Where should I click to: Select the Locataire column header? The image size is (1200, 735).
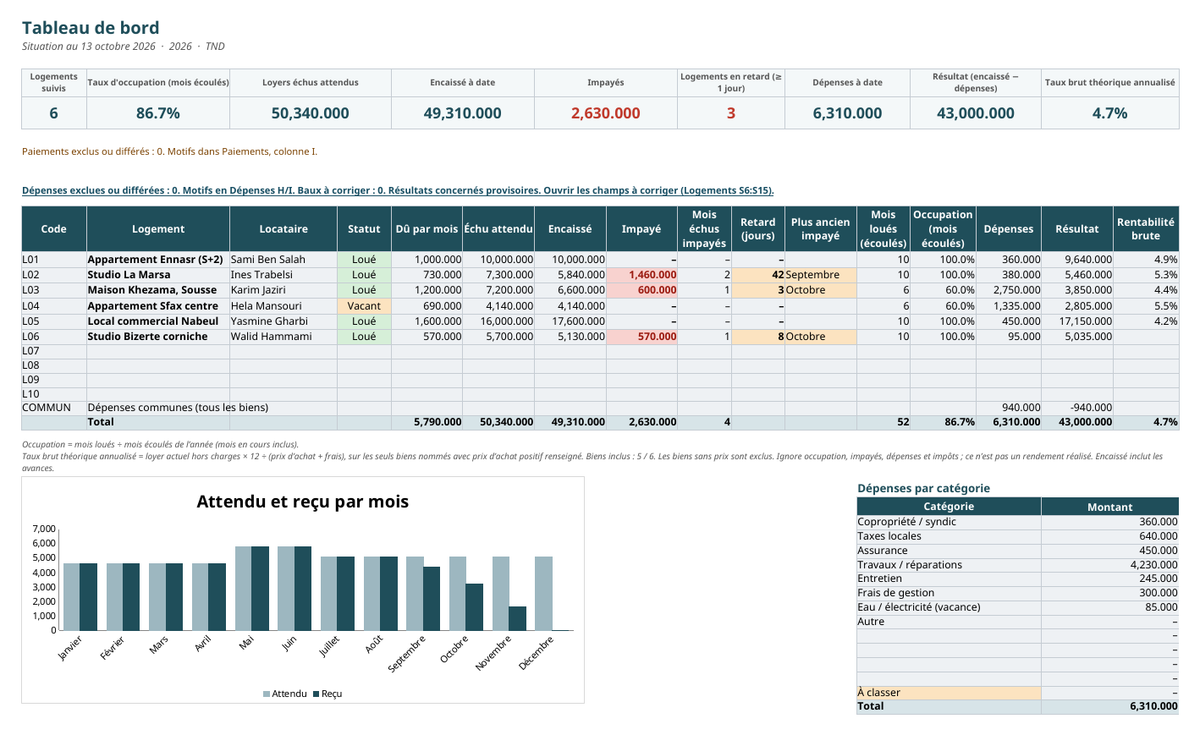tap(283, 229)
